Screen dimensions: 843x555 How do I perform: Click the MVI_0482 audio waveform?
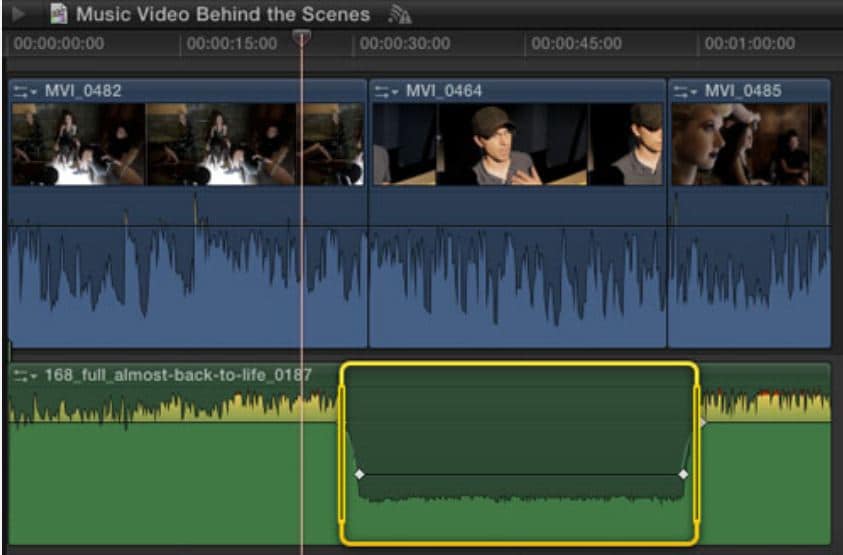pos(188,267)
